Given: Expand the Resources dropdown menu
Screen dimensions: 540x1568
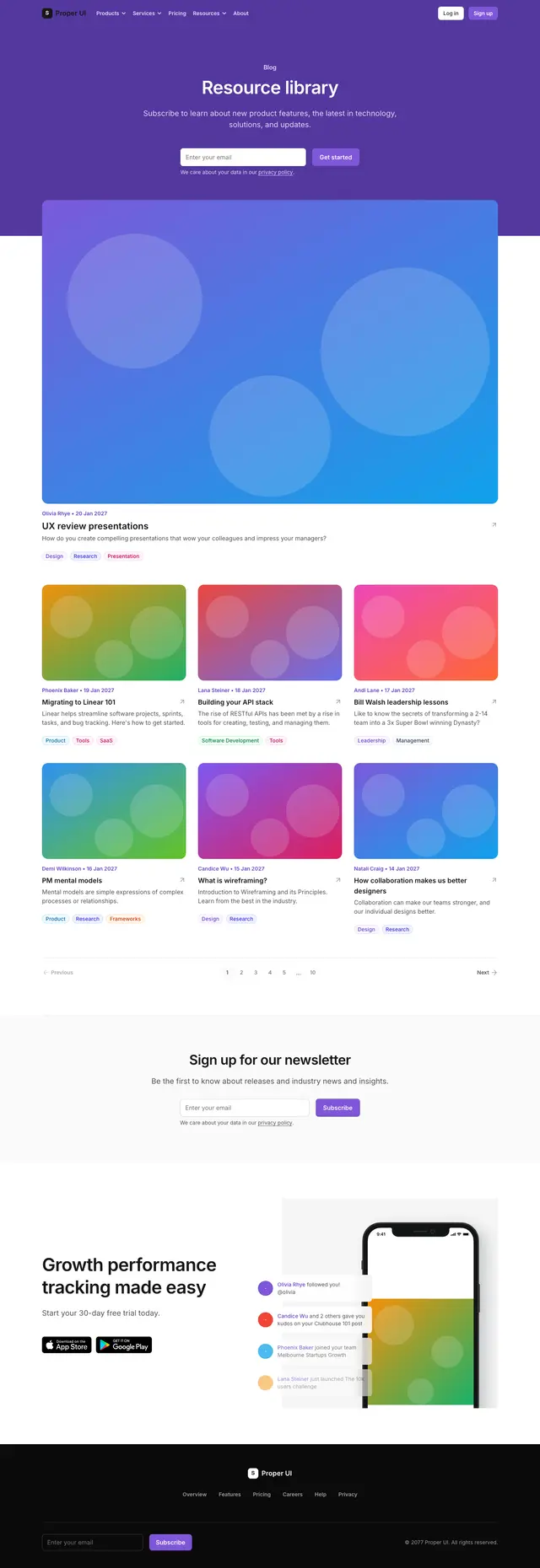Looking at the screenshot, I should 209,13.
